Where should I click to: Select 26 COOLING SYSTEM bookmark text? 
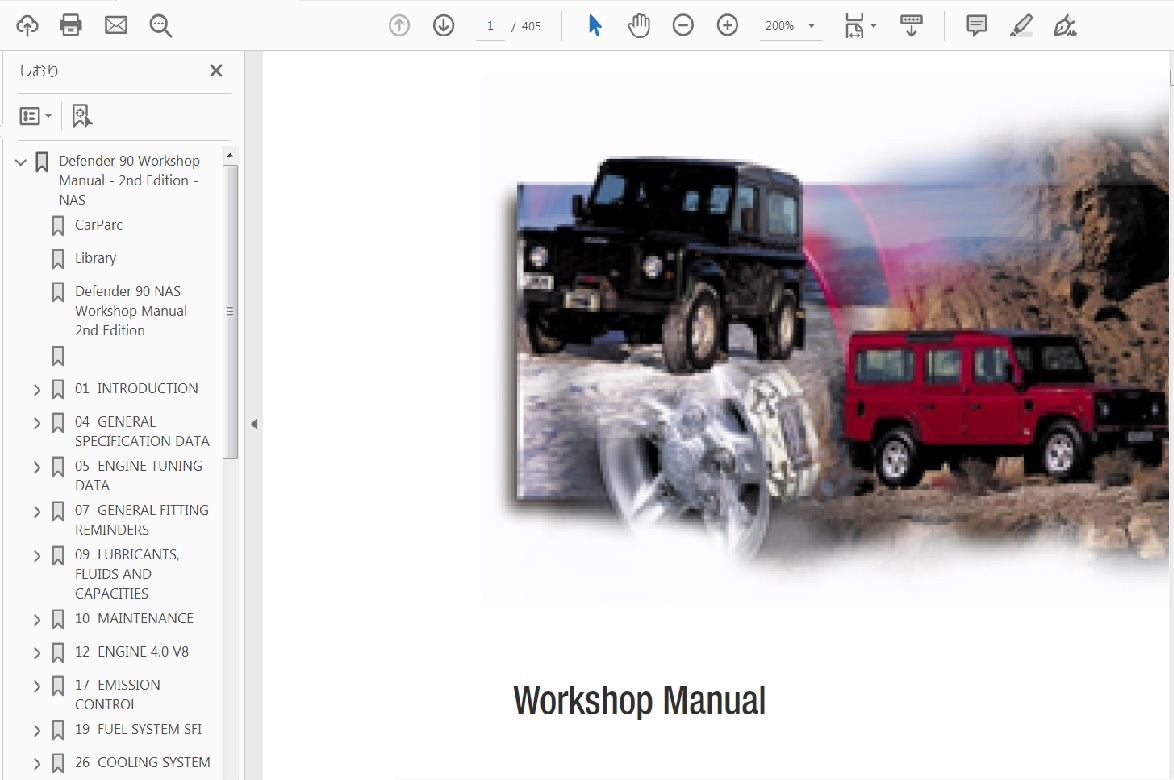pos(142,761)
